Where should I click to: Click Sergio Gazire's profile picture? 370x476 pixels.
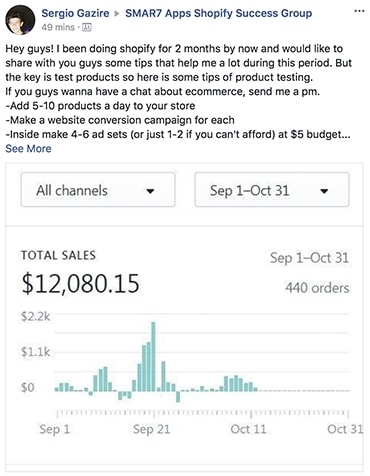pos(20,20)
